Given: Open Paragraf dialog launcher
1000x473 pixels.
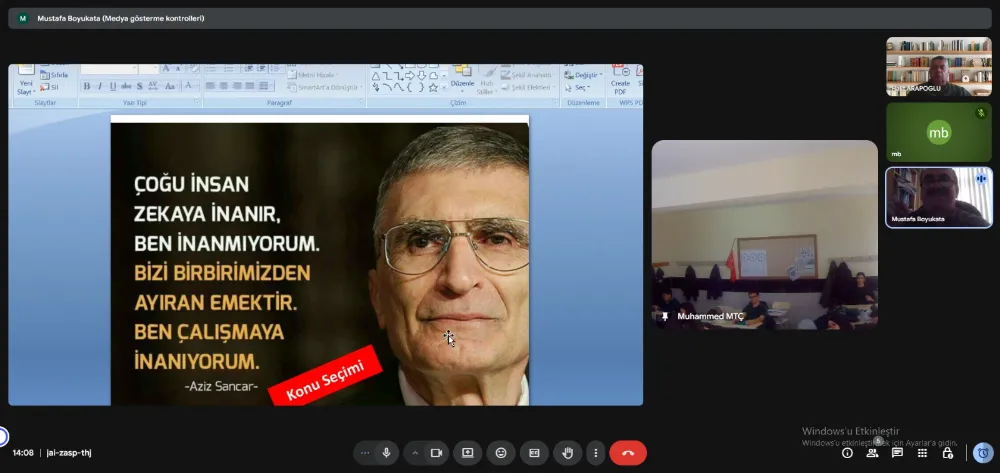Looking at the screenshot, I should tap(361, 102).
